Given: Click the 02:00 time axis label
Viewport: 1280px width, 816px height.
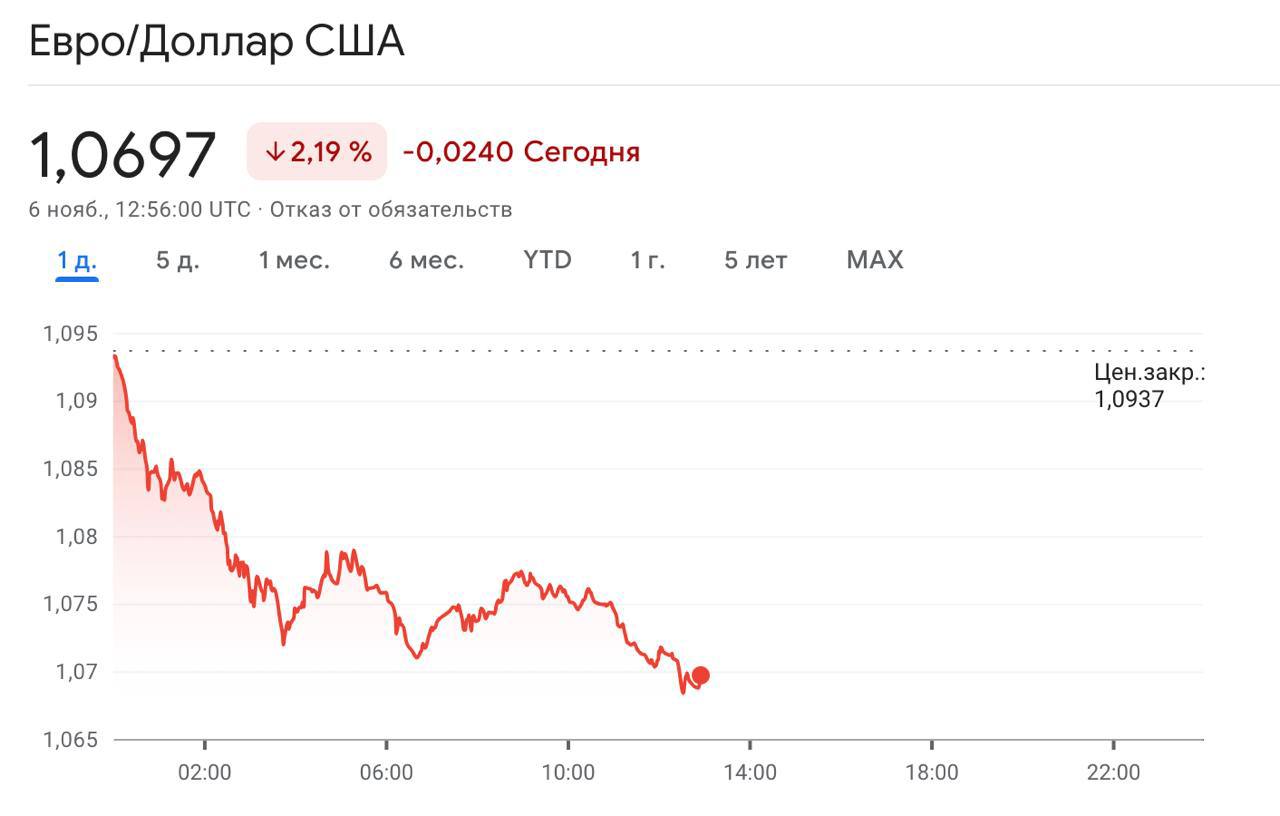Looking at the screenshot, I should tap(204, 772).
